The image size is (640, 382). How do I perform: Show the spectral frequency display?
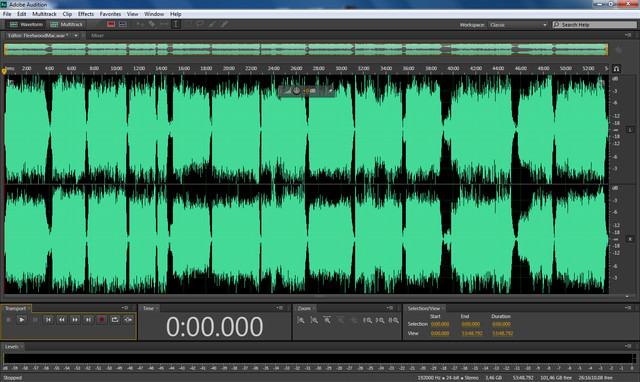pos(111,24)
